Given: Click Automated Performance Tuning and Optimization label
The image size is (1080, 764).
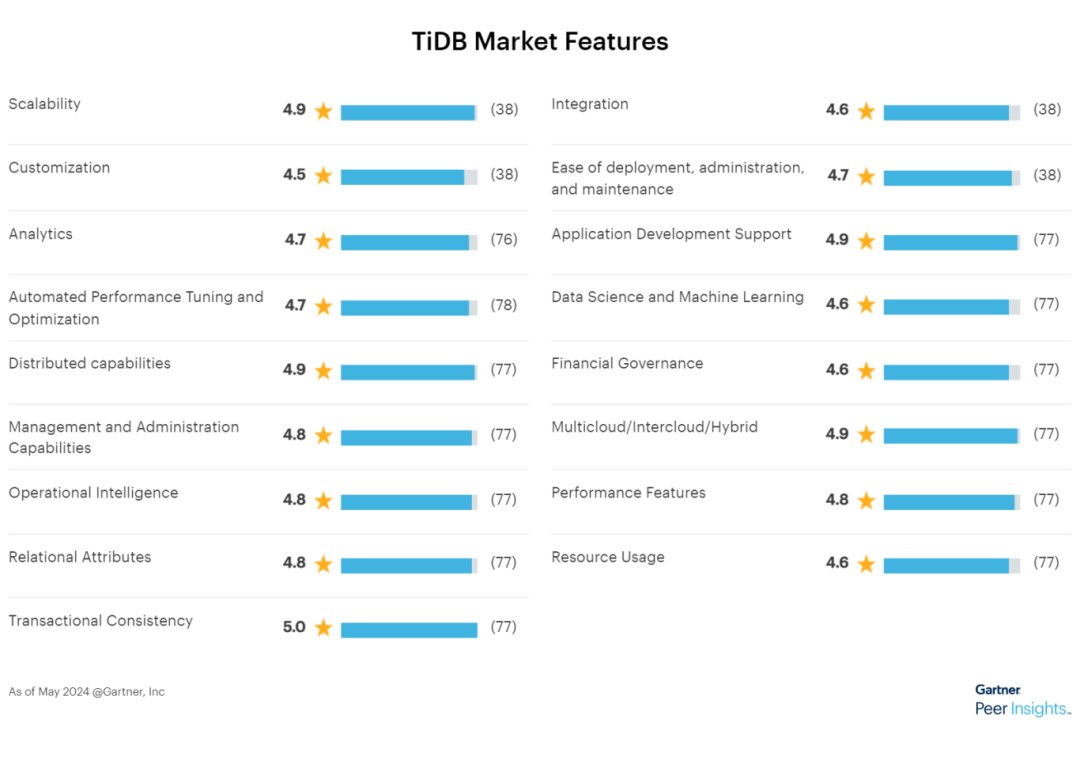Looking at the screenshot, I should point(136,308).
